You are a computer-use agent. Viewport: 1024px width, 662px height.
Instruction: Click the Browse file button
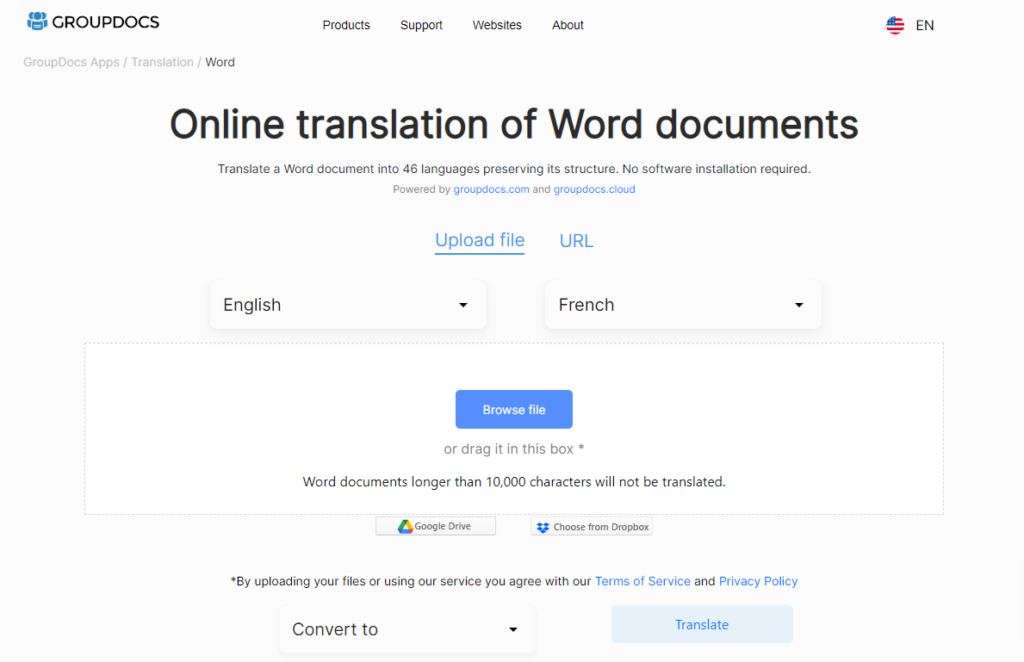pyautogui.click(x=514, y=409)
